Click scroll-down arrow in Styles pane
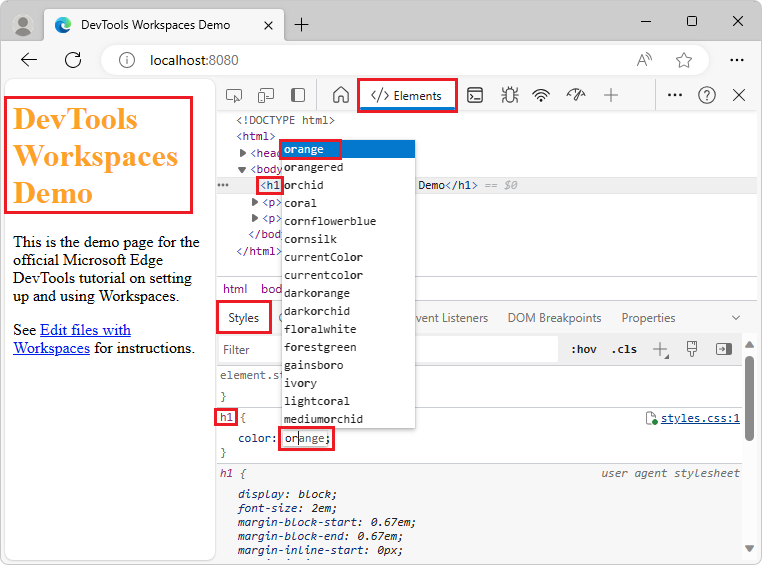Image resolution: width=762 pixels, height=565 pixels. pyautogui.click(x=749, y=548)
